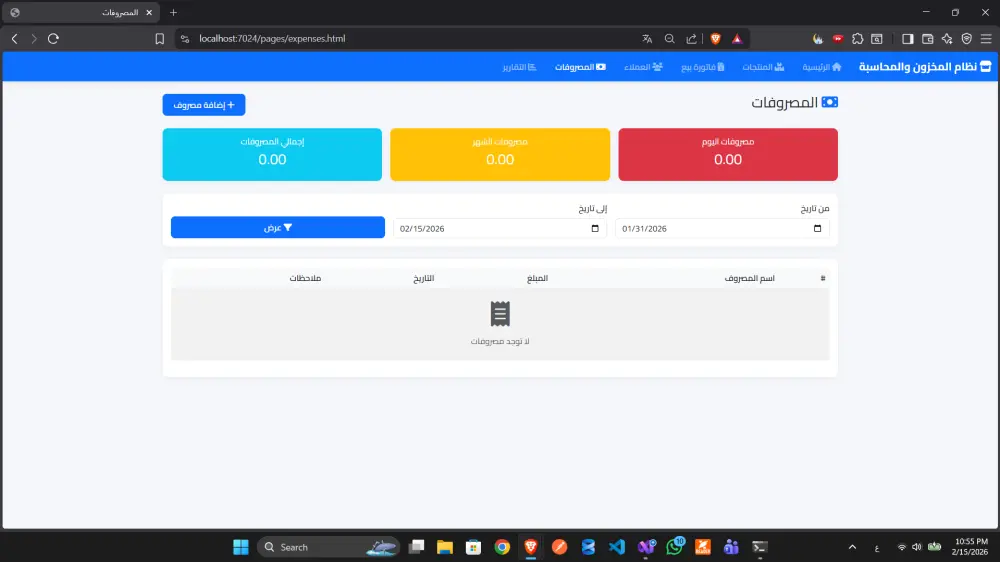Click the localhost address bar URL
1000x562 pixels.
(x=272, y=39)
